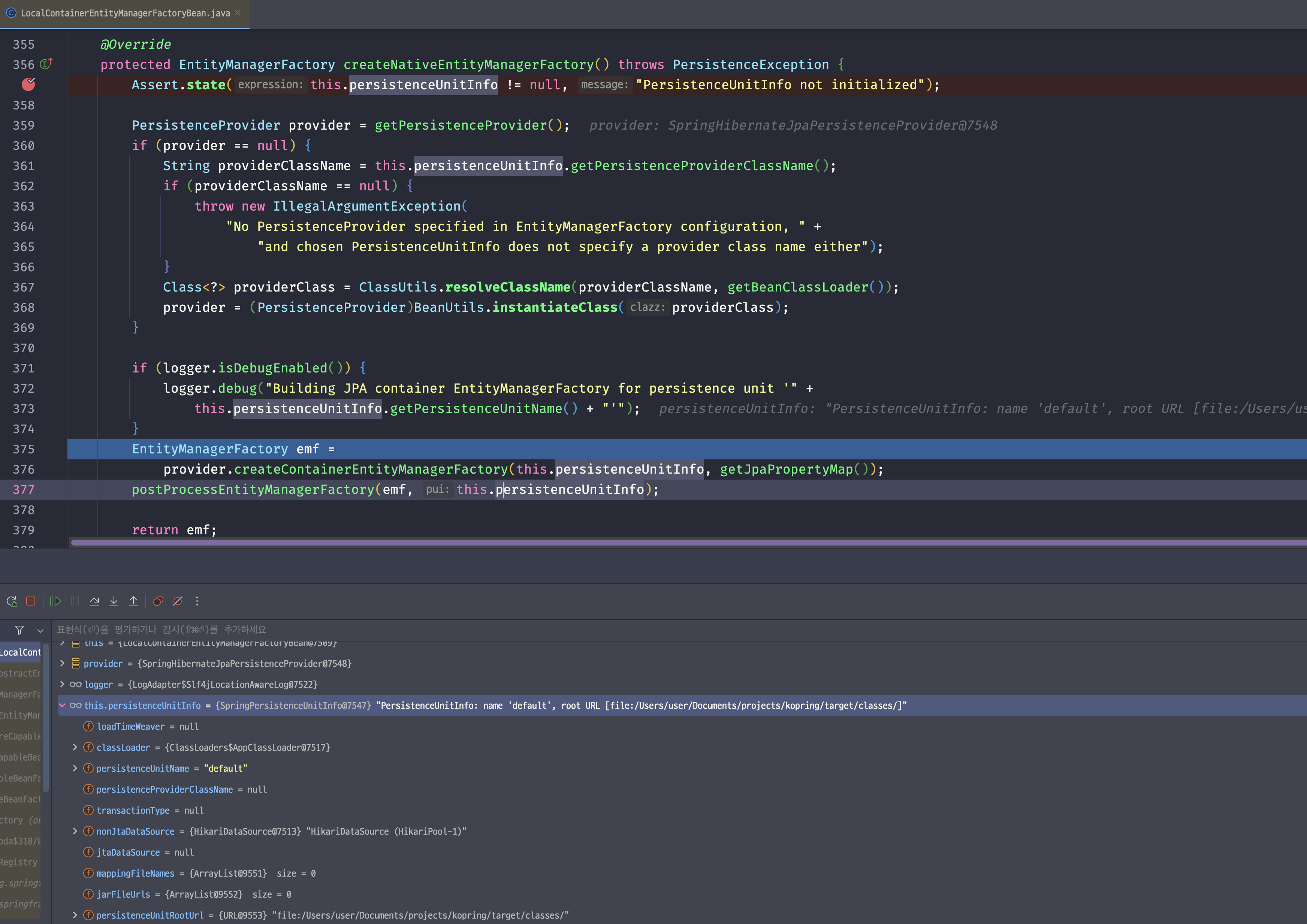The width and height of the screenshot is (1307, 924).
Task: Click the field icon next to persistenceProviderClassName
Action: click(x=88, y=789)
